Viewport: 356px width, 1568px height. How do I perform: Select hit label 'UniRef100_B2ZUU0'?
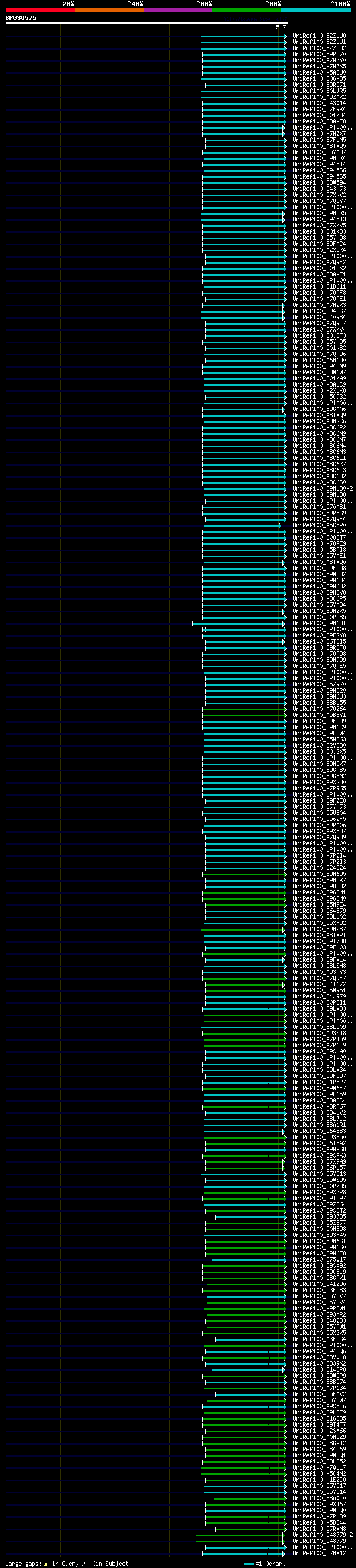click(x=319, y=36)
